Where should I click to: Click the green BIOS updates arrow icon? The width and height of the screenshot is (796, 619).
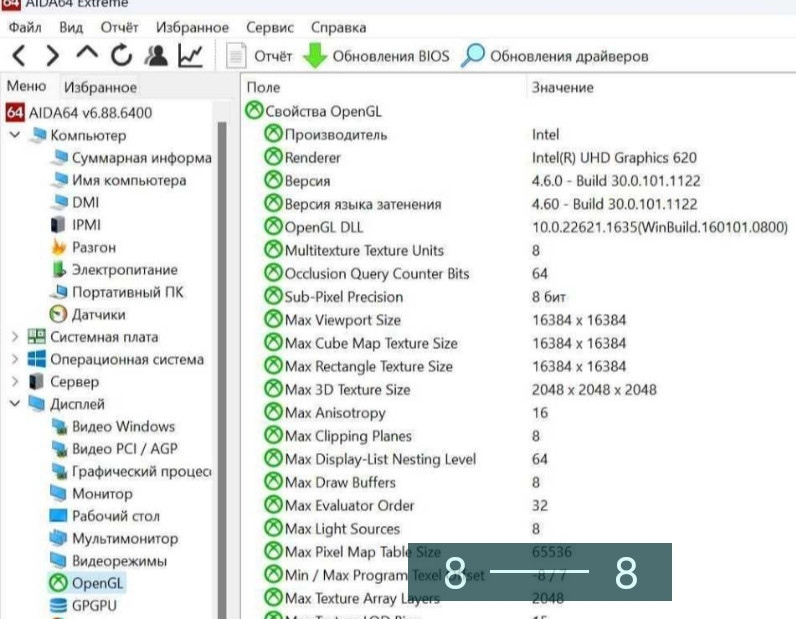click(x=315, y=56)
